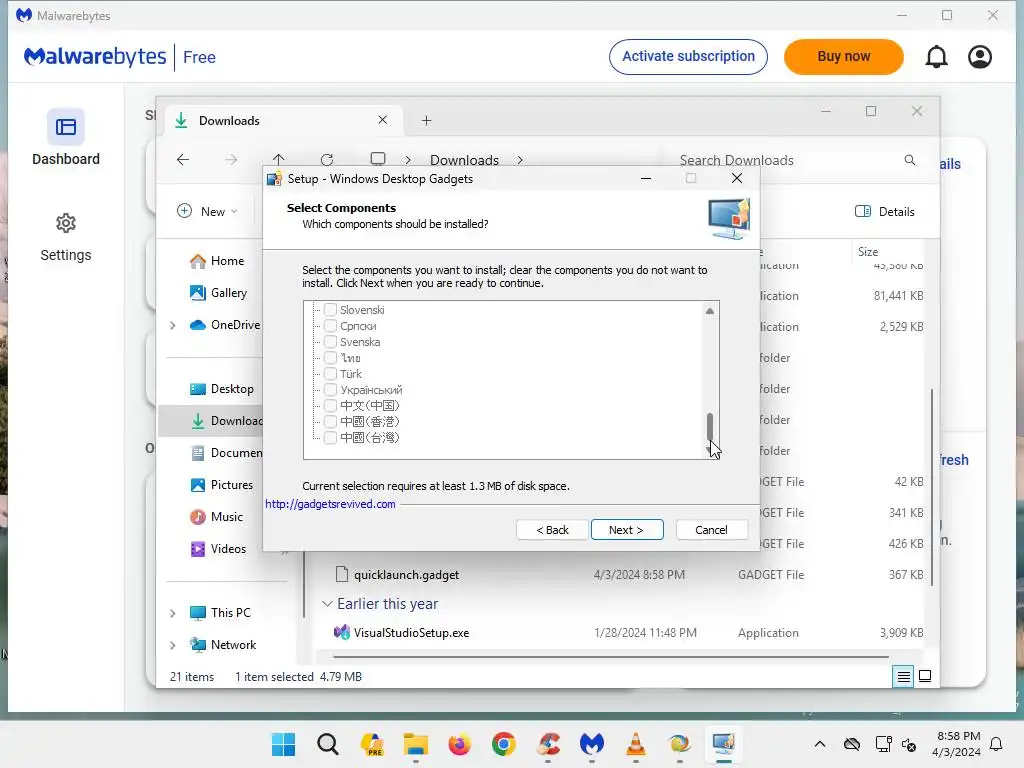Cancel the Windows Desktop Gadgets setup
Image resolution: width=1024 pixels, height=768 pixels.
(711, 530)
